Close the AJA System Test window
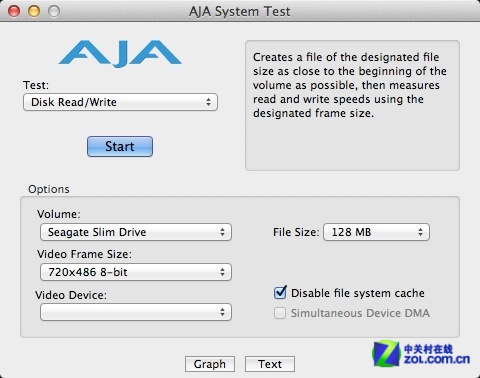 click(14, 11)
